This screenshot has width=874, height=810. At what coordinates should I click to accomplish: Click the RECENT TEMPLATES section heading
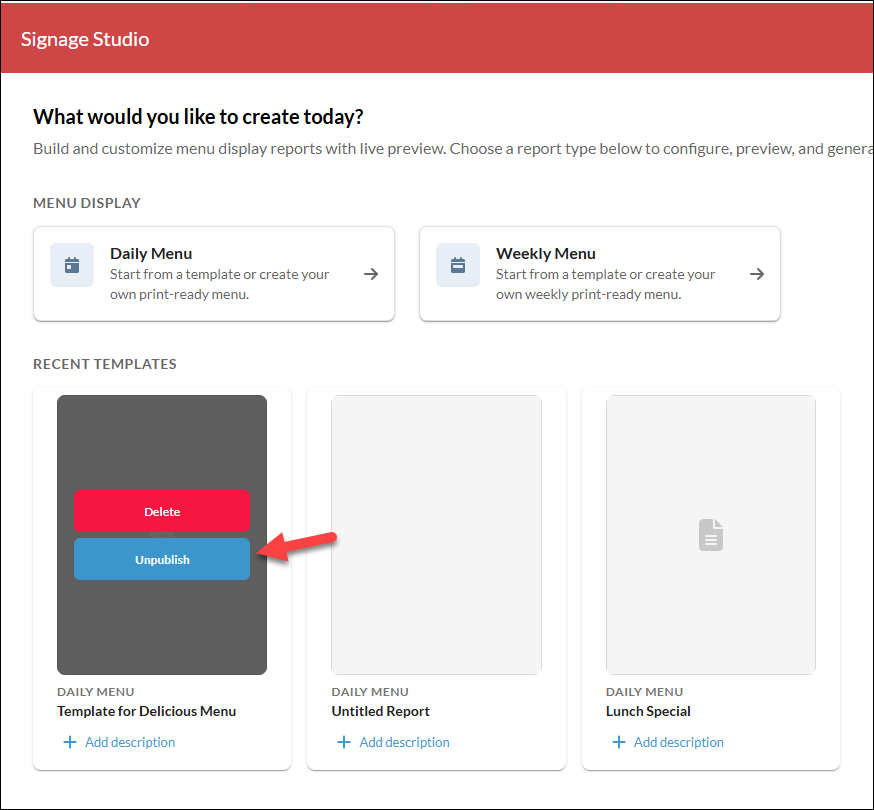pyautogui.click(x=105, y=364)
